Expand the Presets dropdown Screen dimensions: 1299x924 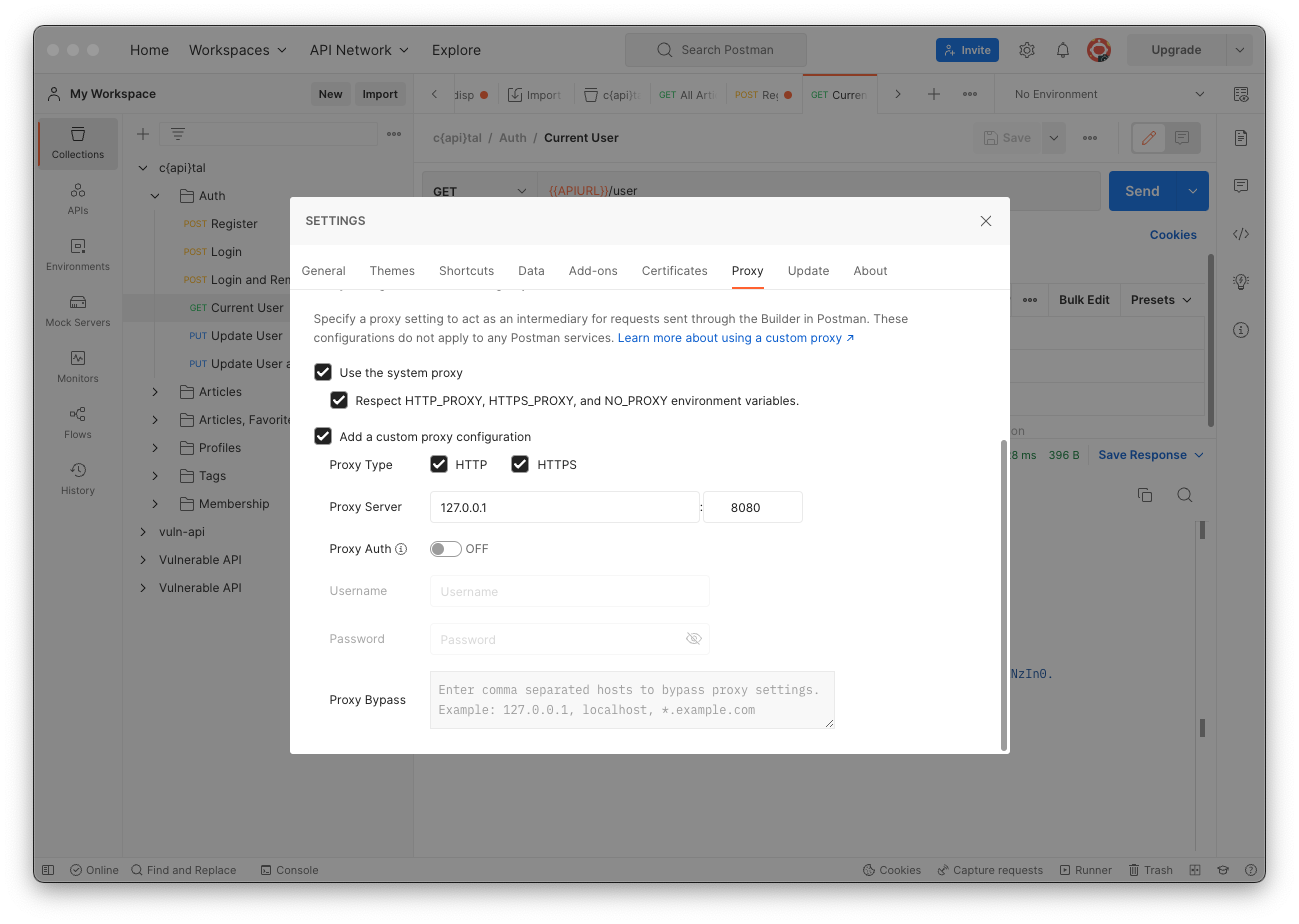tap(1161, 300)
